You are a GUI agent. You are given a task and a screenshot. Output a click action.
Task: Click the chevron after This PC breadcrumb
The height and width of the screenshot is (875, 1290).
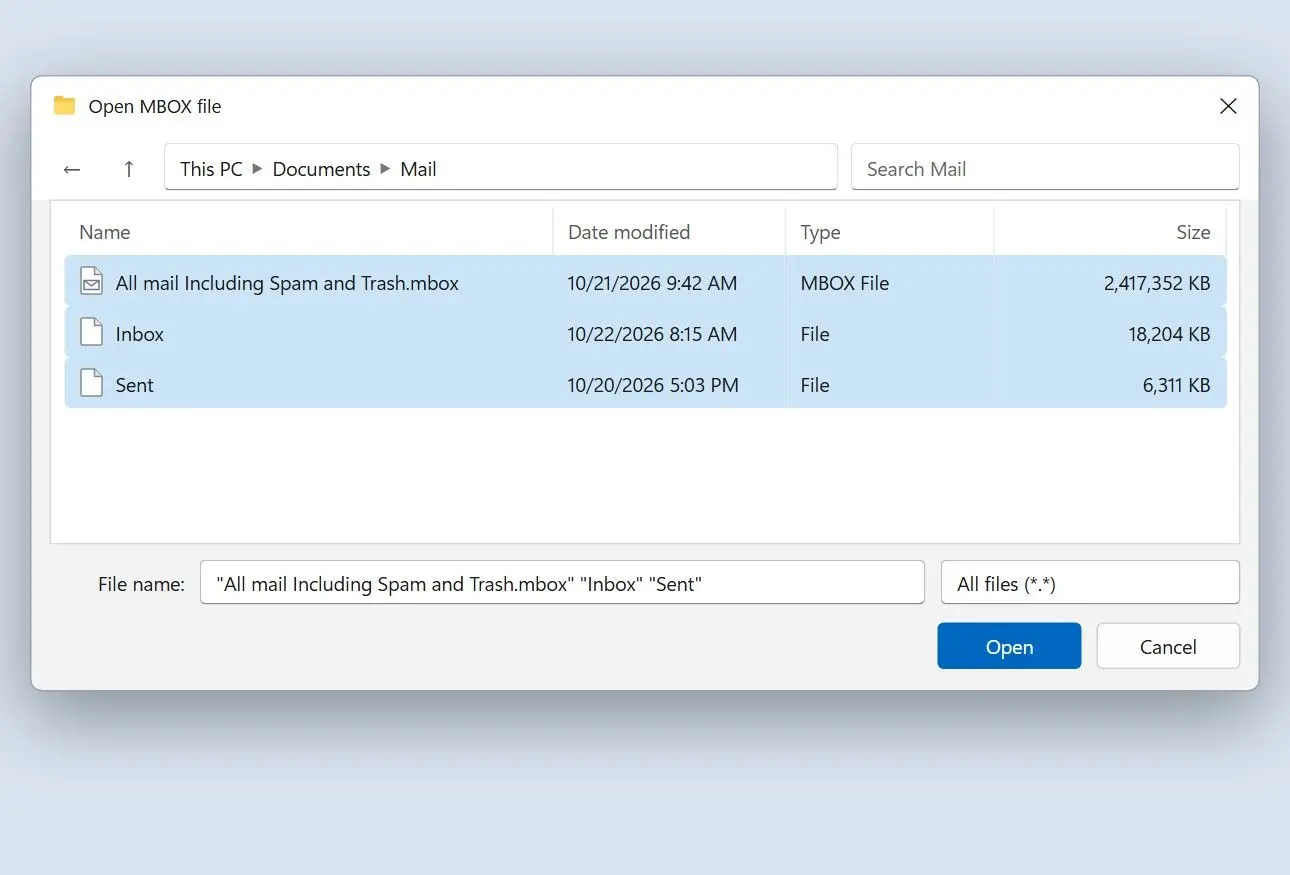(x=257, y=169)
